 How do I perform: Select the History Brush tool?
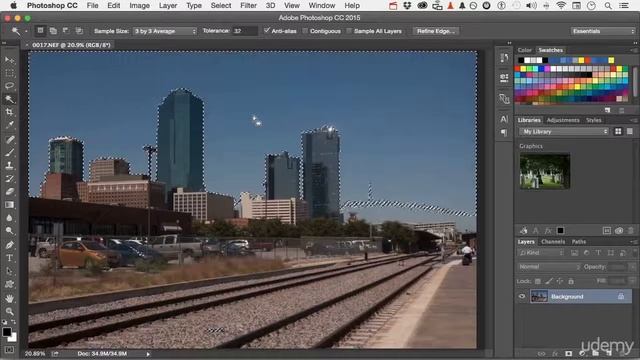(x=9, y=179)
